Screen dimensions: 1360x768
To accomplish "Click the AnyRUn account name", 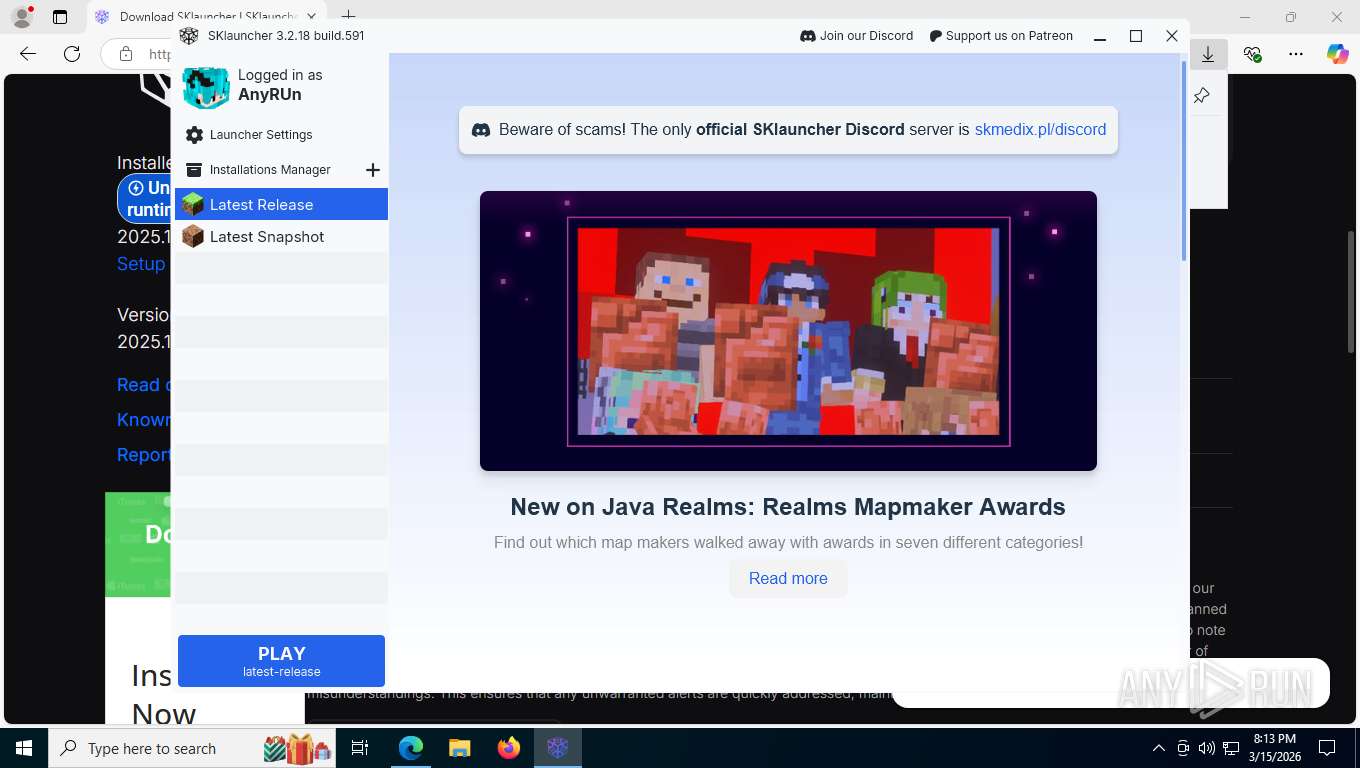I will click(269, 95).
